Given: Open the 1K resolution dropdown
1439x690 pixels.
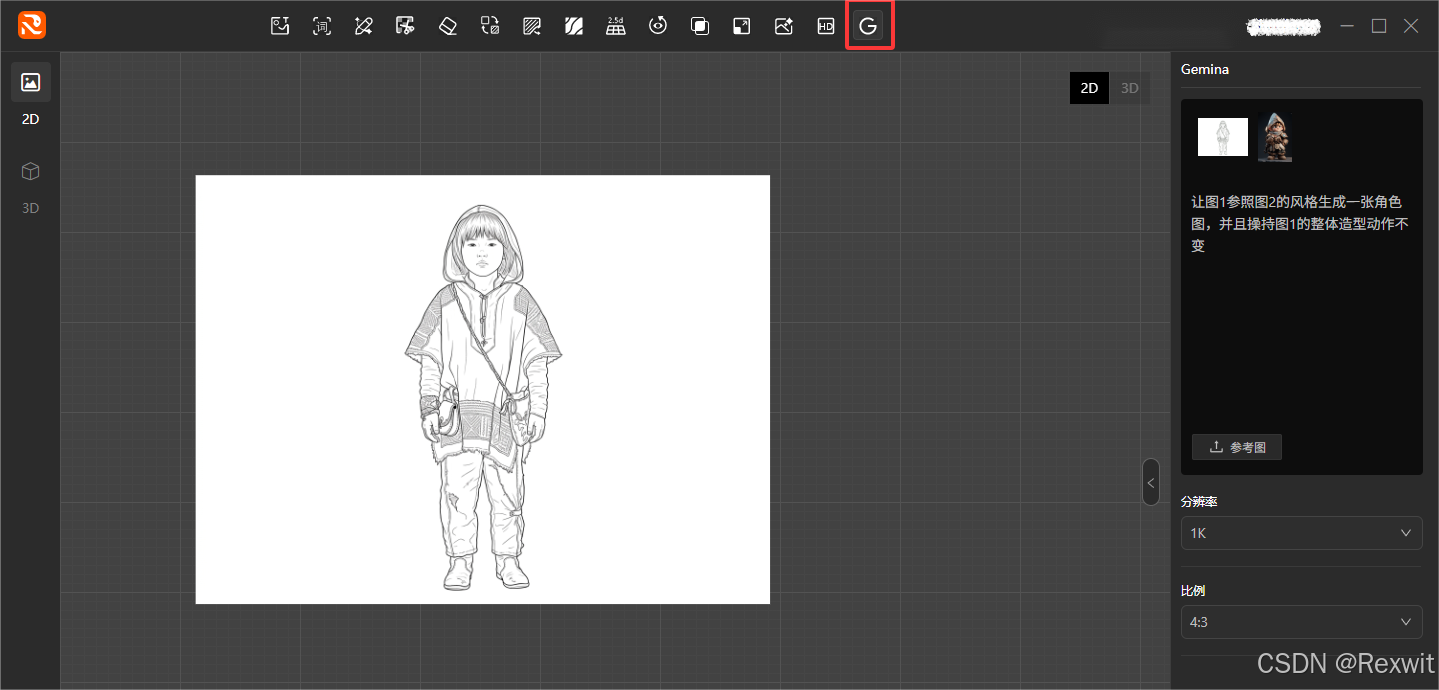Looking at the screenshot, I should pyautogui.click(x=1301, y=533).
